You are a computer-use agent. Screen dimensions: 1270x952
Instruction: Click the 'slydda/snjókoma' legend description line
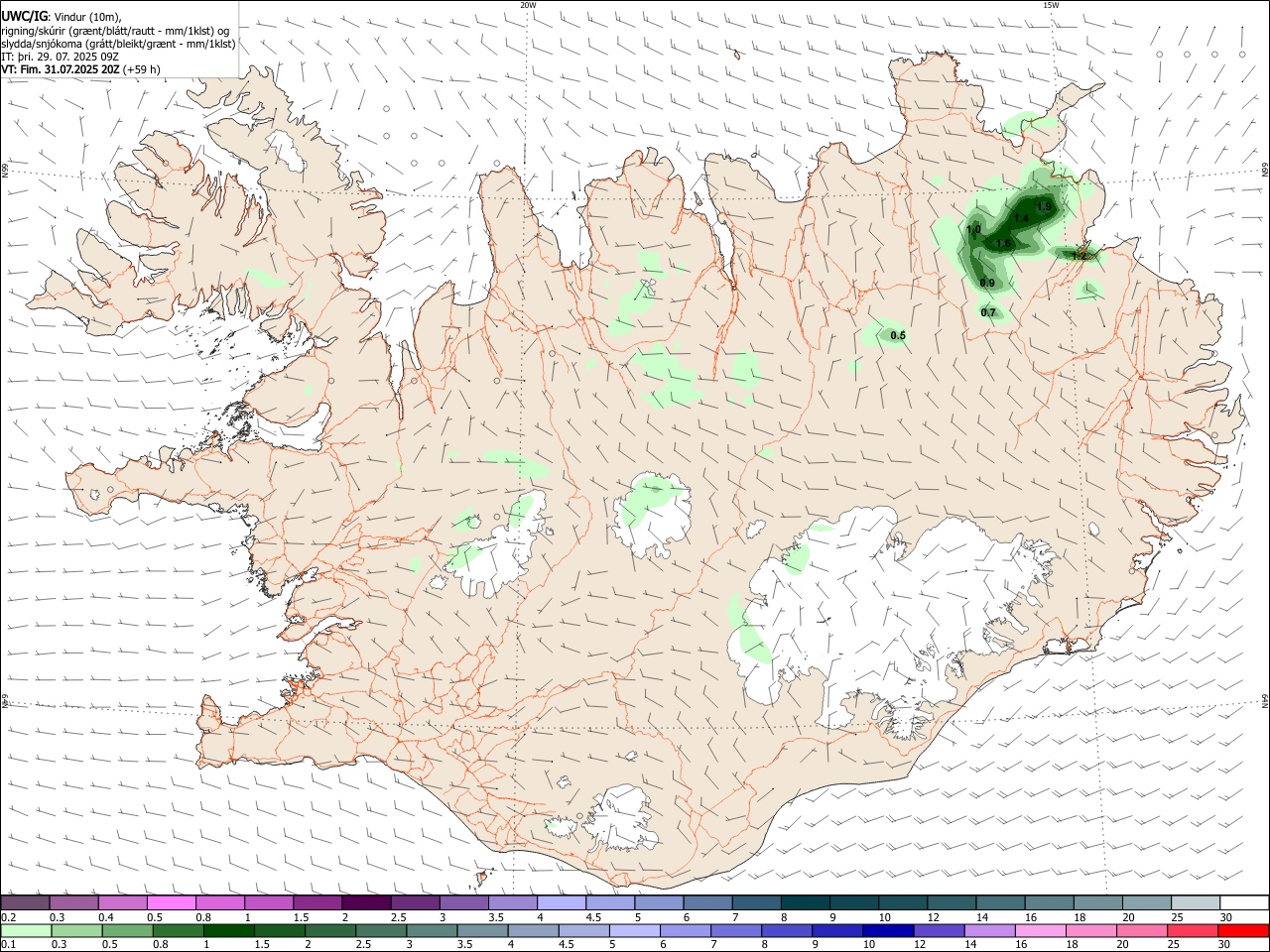click(x=119, y=44)
